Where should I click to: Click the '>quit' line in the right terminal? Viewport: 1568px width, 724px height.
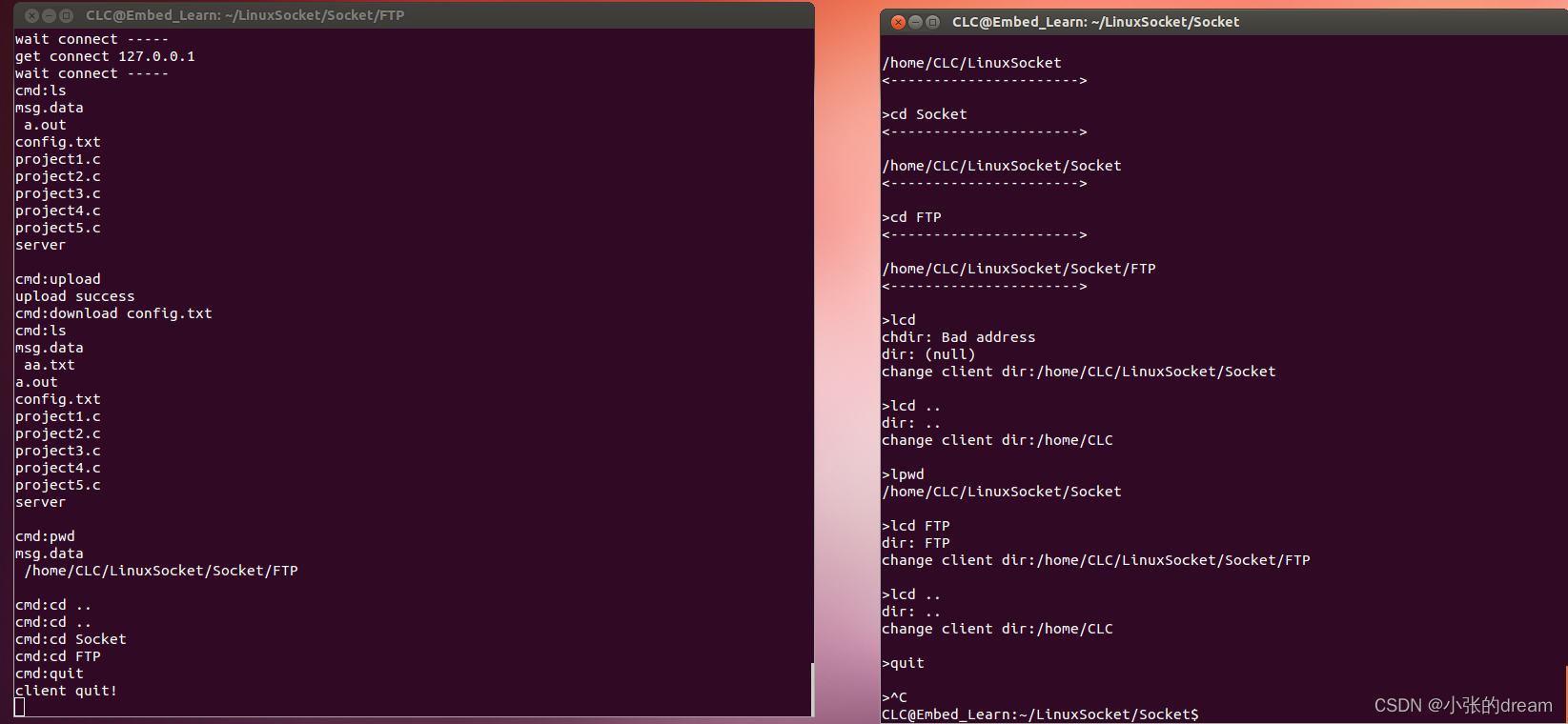coord(903,663)
